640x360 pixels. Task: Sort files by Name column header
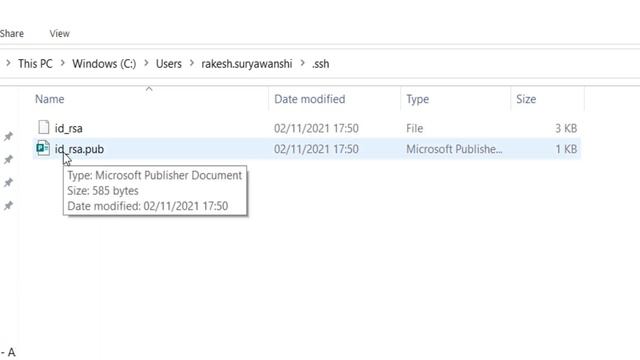click(49, 99)
